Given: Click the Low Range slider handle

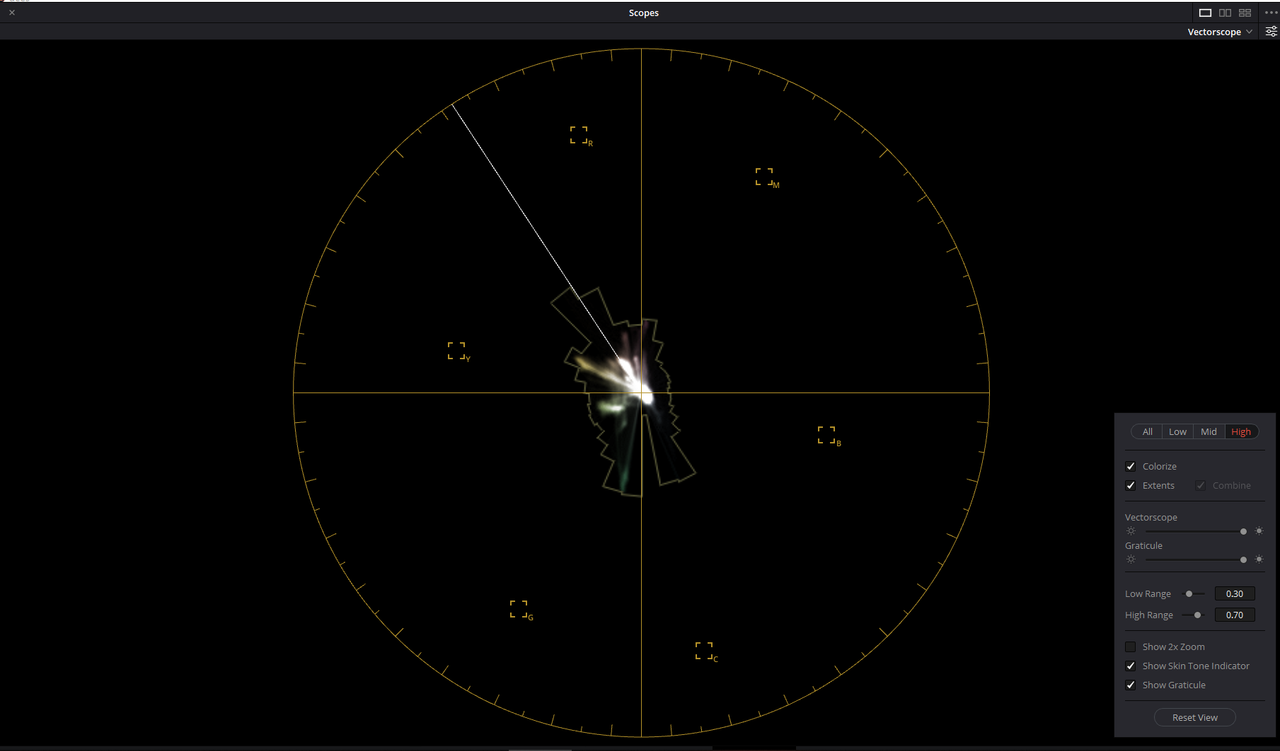Looking at the screenshot, I should coord(1189,594).
